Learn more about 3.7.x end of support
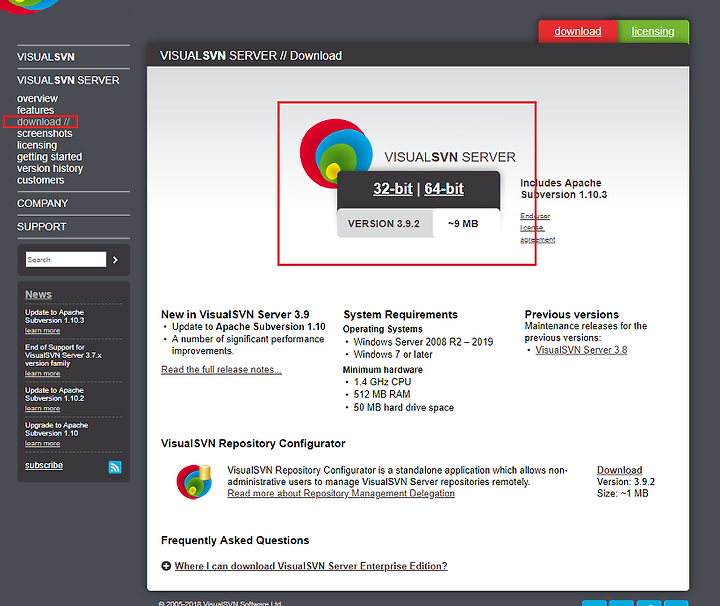Screen dimensions: 720x606 pos(42,374)
